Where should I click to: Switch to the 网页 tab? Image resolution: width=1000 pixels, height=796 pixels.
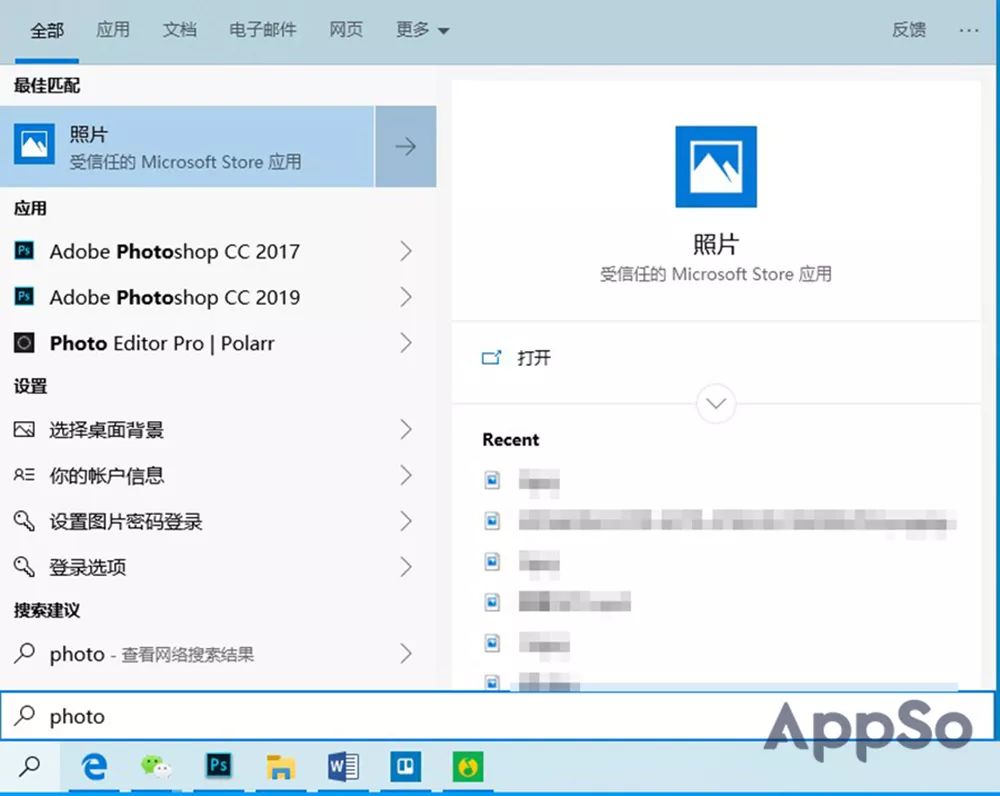point(346,29)
